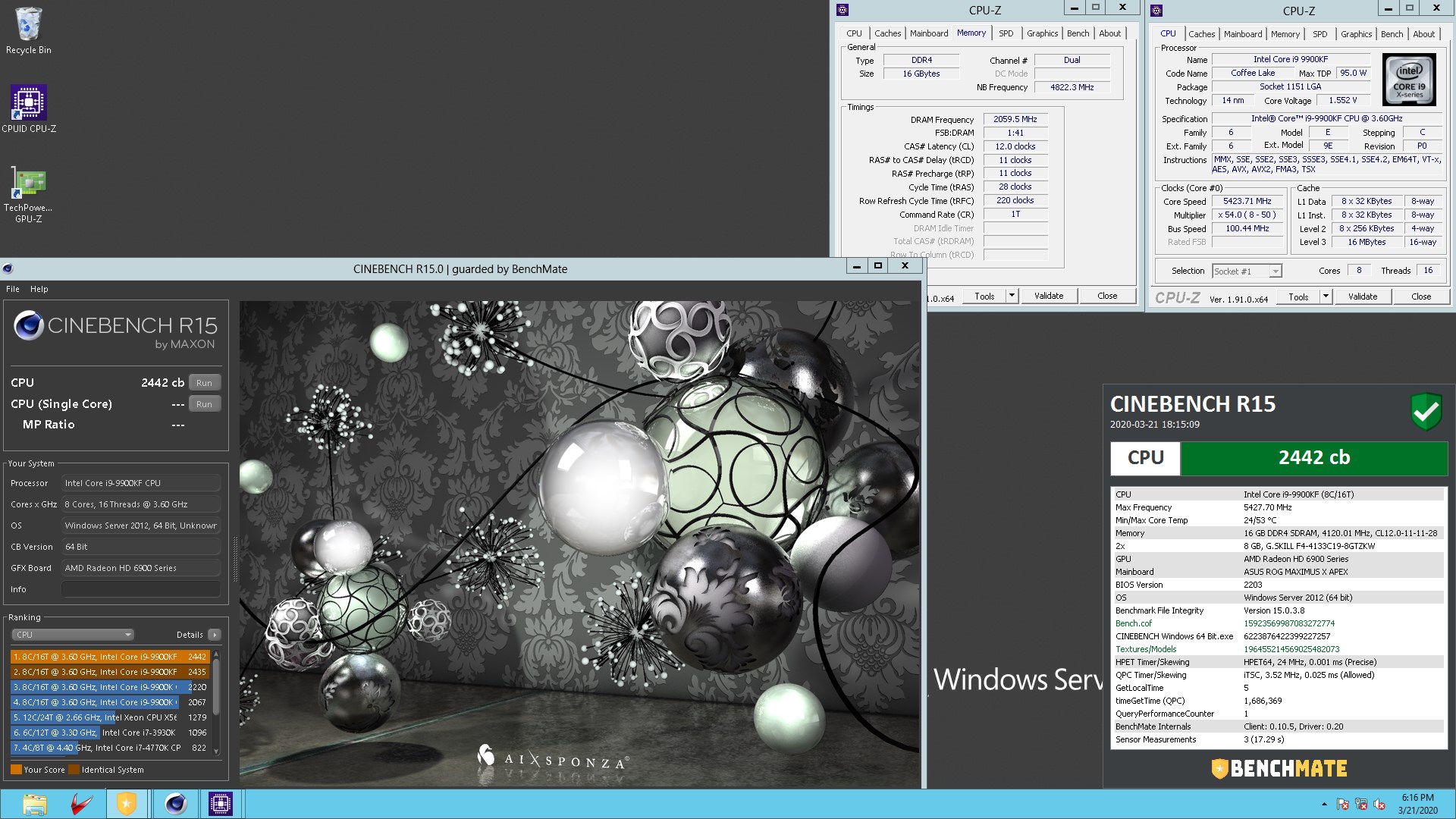Click Tools button in CPU-Z Memory window
This screenshot has height=819, width=1456.
click(x=984, y=296)
